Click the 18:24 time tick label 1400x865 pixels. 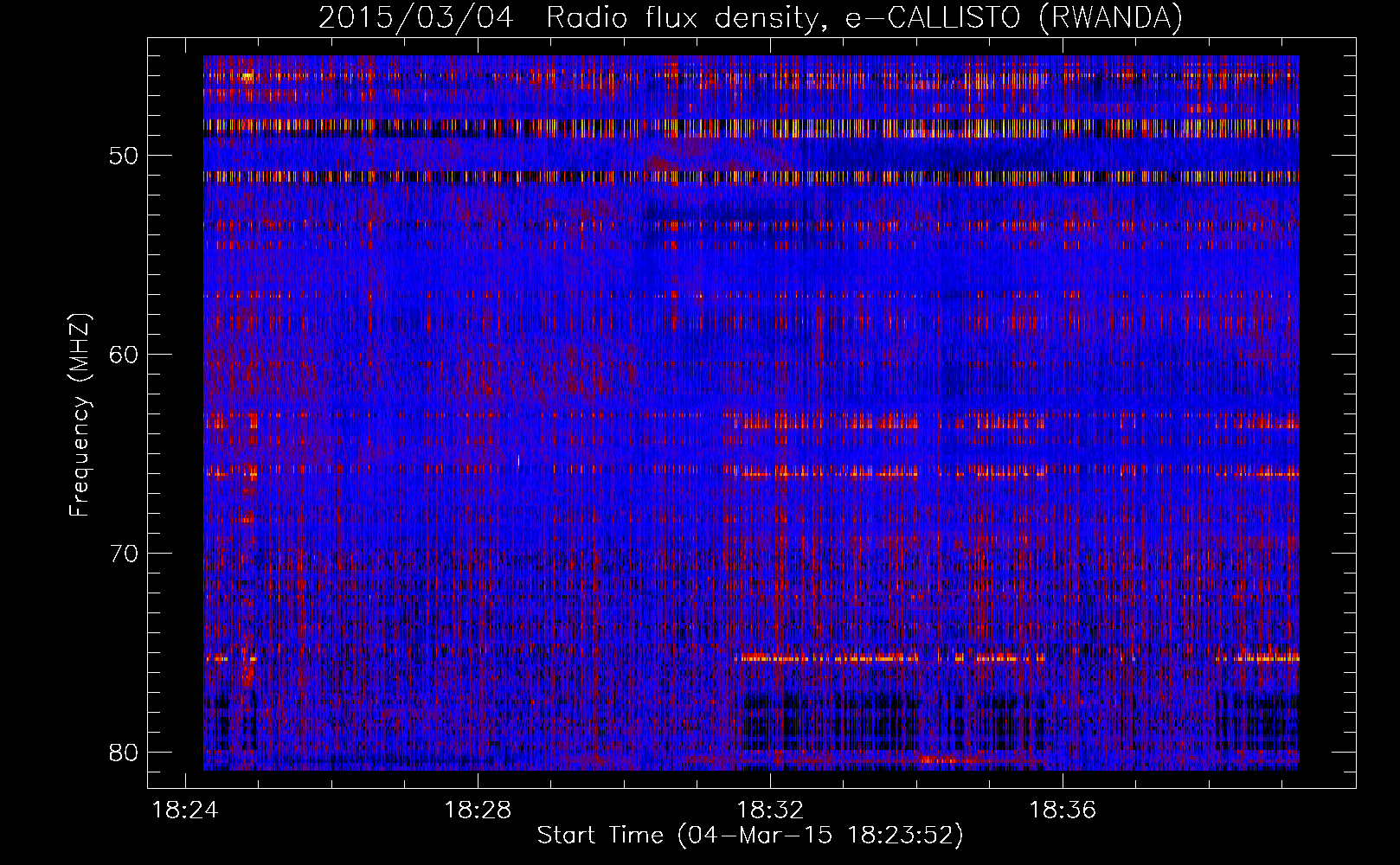pos(185,811)
